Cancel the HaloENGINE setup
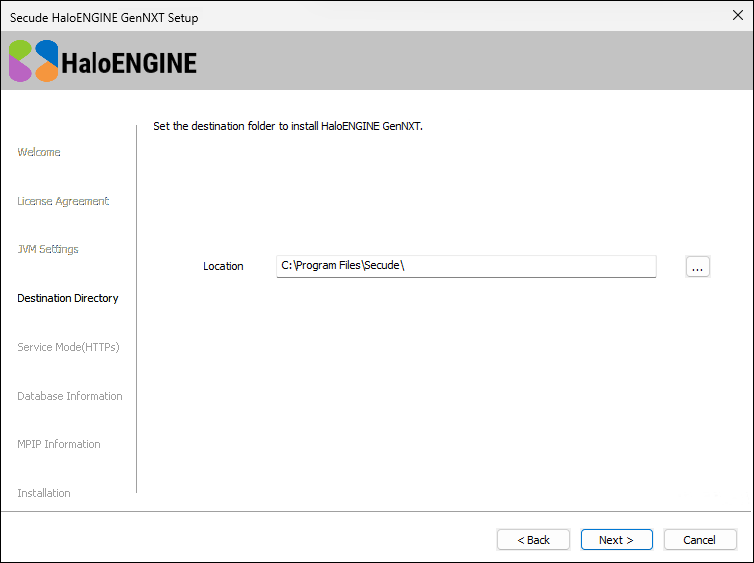Screen dimensions: 754x563 [x=700, y=539]
